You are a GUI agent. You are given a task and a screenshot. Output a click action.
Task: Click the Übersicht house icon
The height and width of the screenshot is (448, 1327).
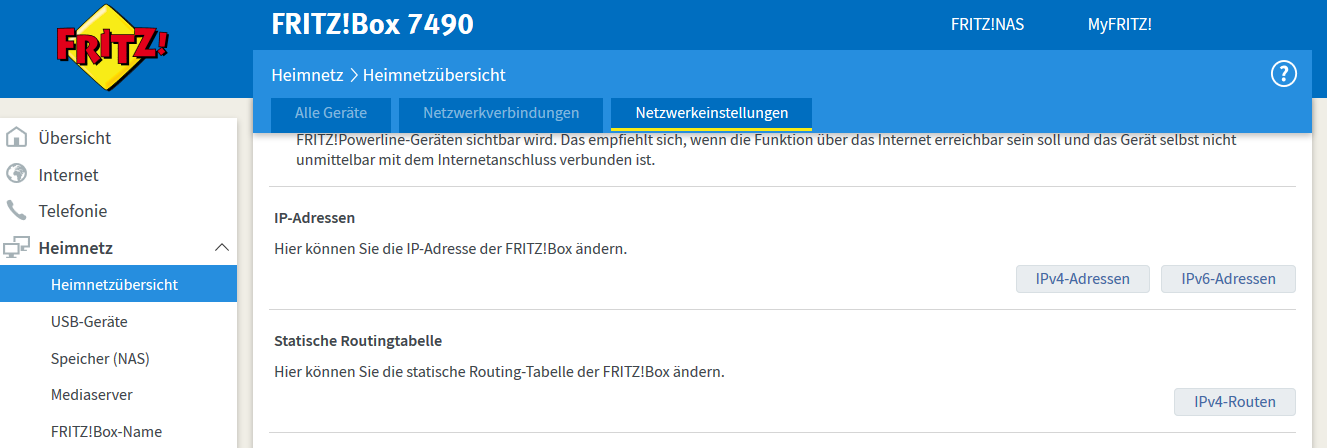coord(17,138)
